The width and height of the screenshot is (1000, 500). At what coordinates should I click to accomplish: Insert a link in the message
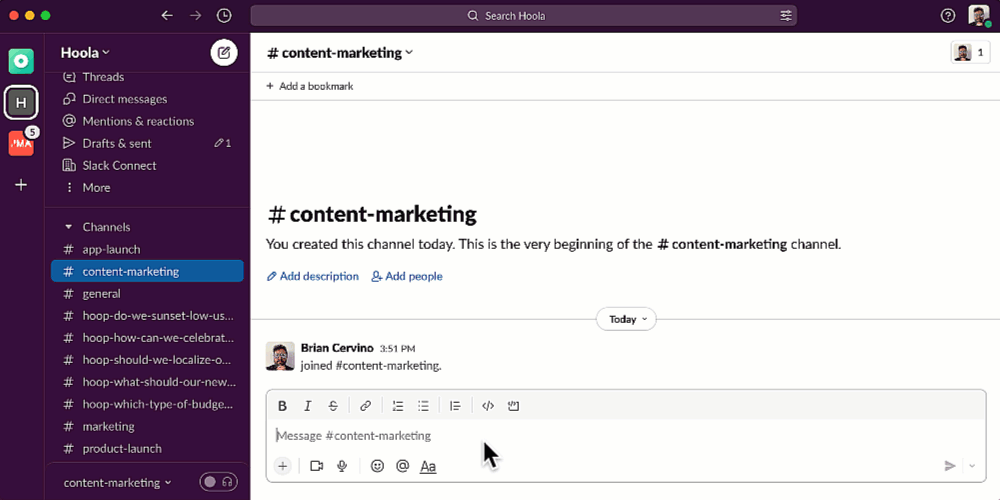tap(365, 406)
